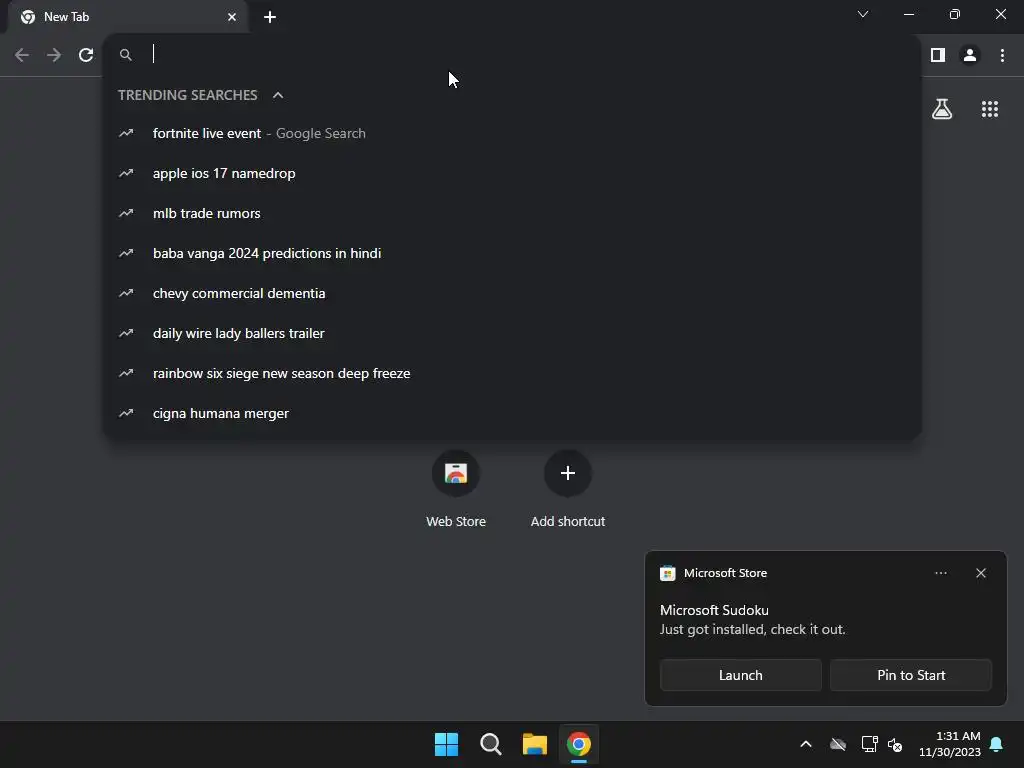Pick 'baba vanga 2024 predictions in hindi'
1024x768 pixels.
[513, 253]
